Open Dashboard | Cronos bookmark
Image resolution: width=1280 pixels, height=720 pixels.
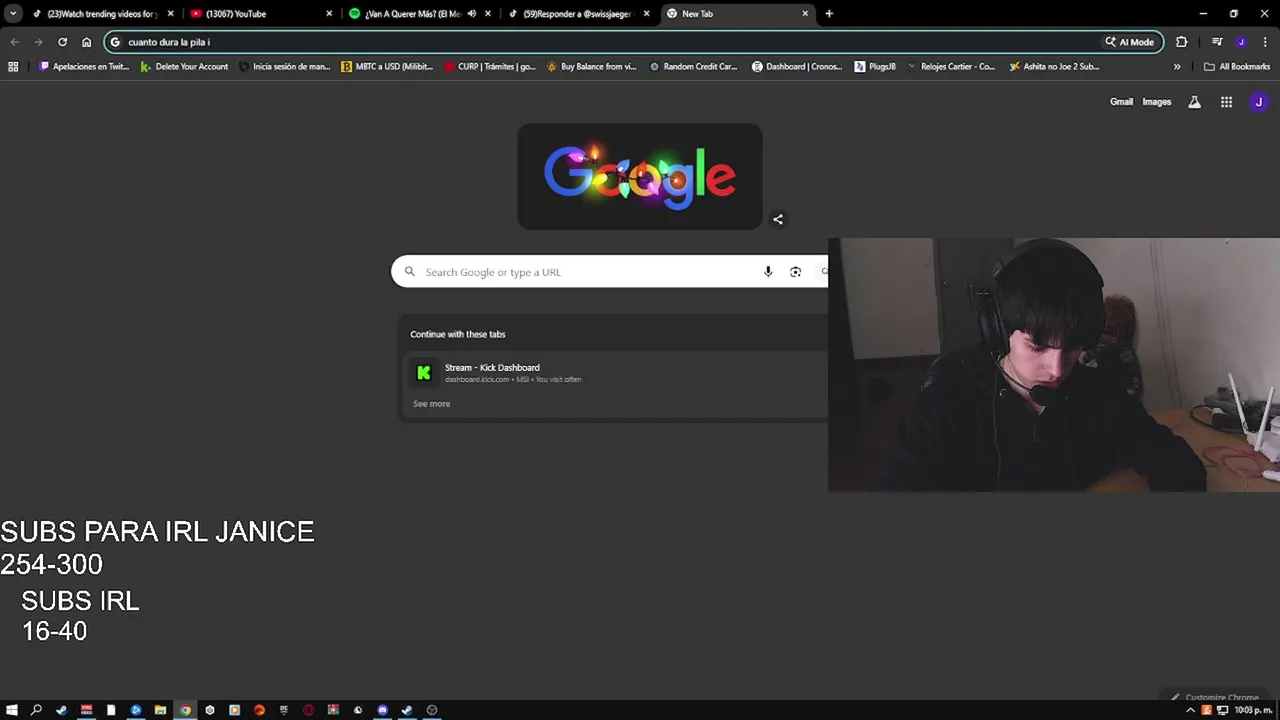[797, 67]
